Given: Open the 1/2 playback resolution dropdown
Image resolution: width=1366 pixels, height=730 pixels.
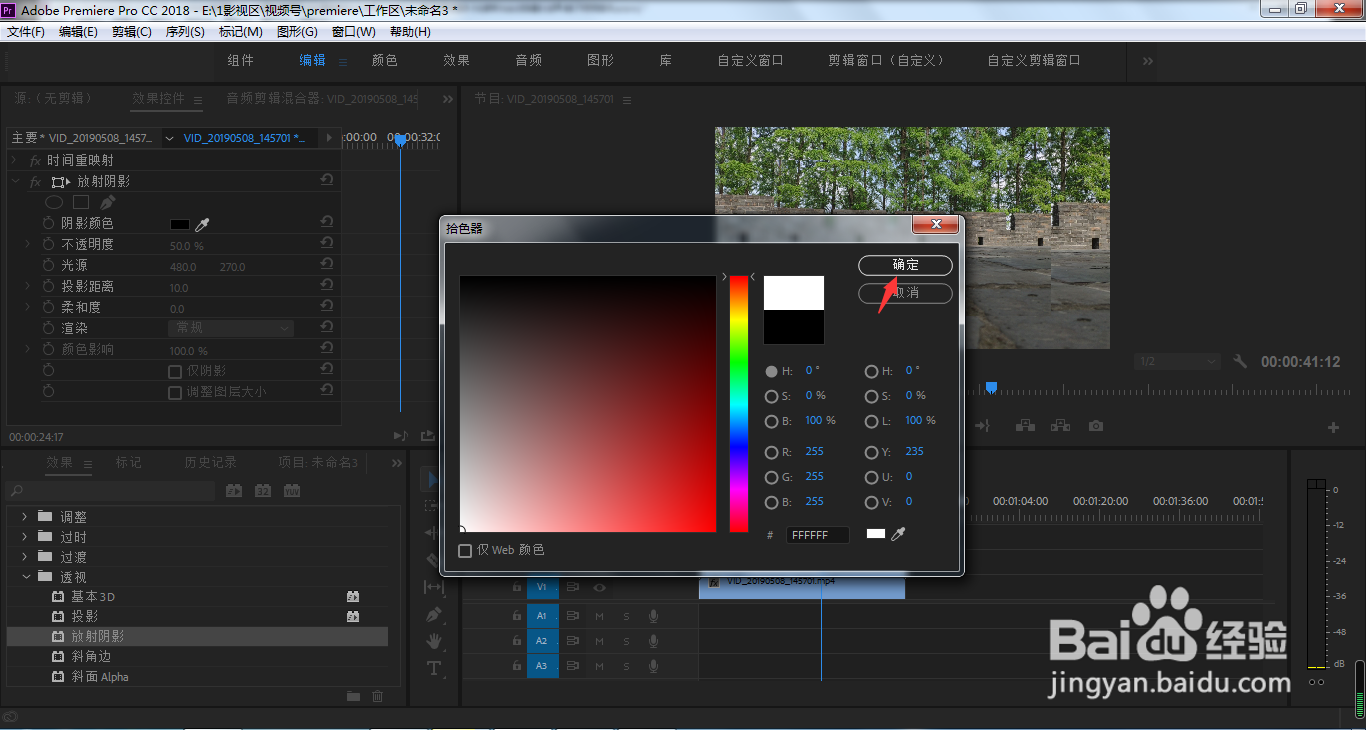Looking at the screenshot, I should [x=1178, y=362].
